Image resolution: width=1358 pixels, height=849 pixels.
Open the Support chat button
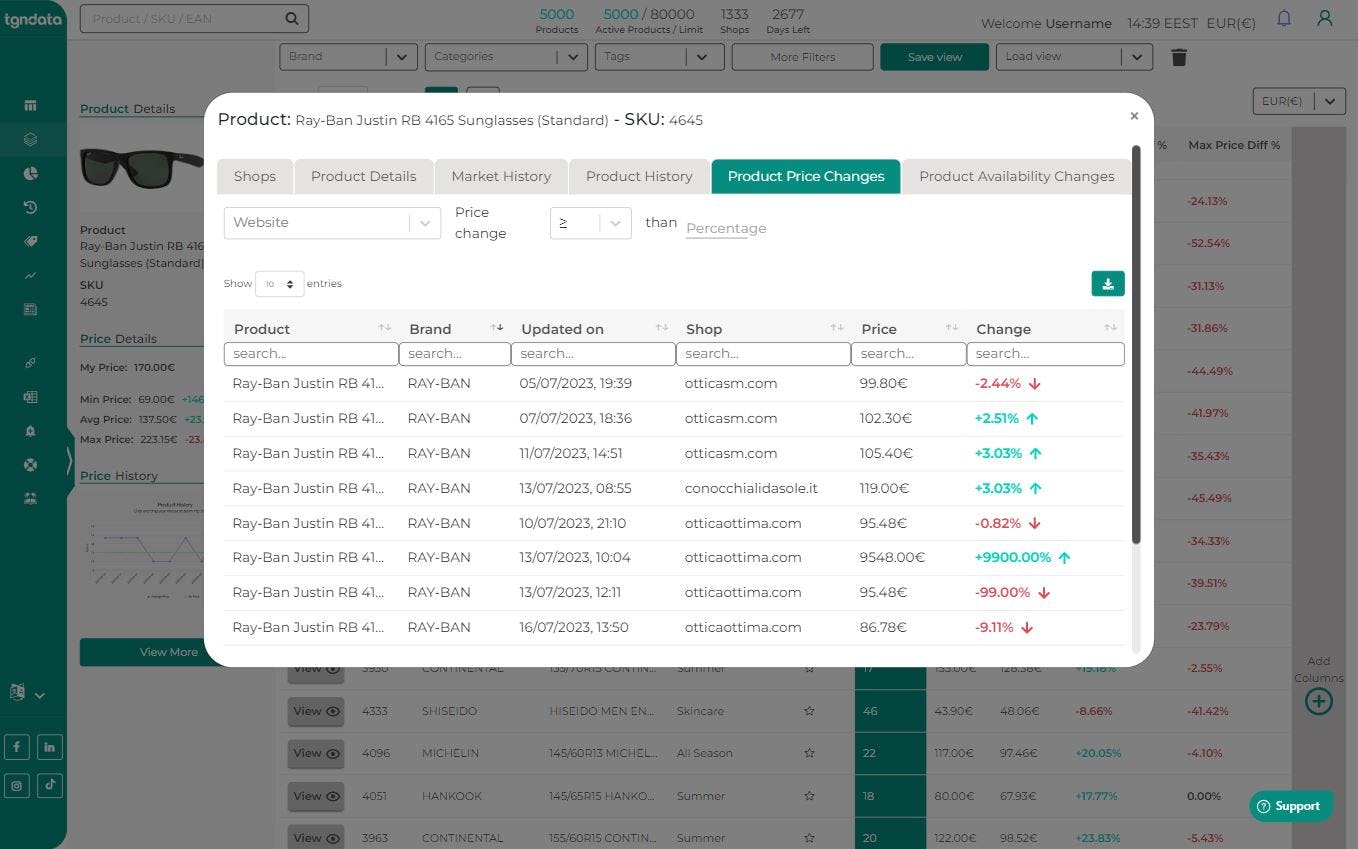(1291, 806)
